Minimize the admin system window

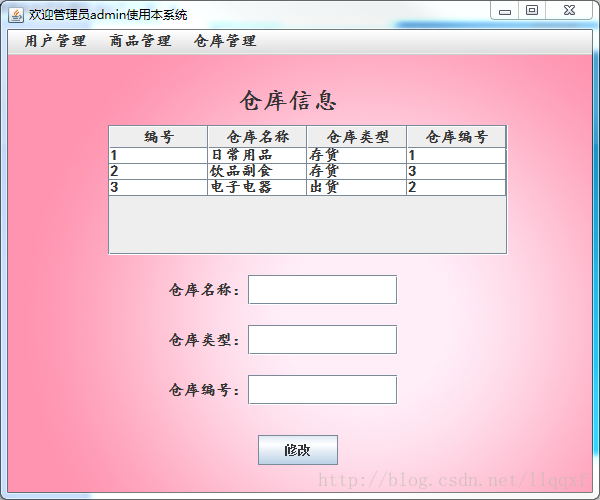tap(505, 11)
